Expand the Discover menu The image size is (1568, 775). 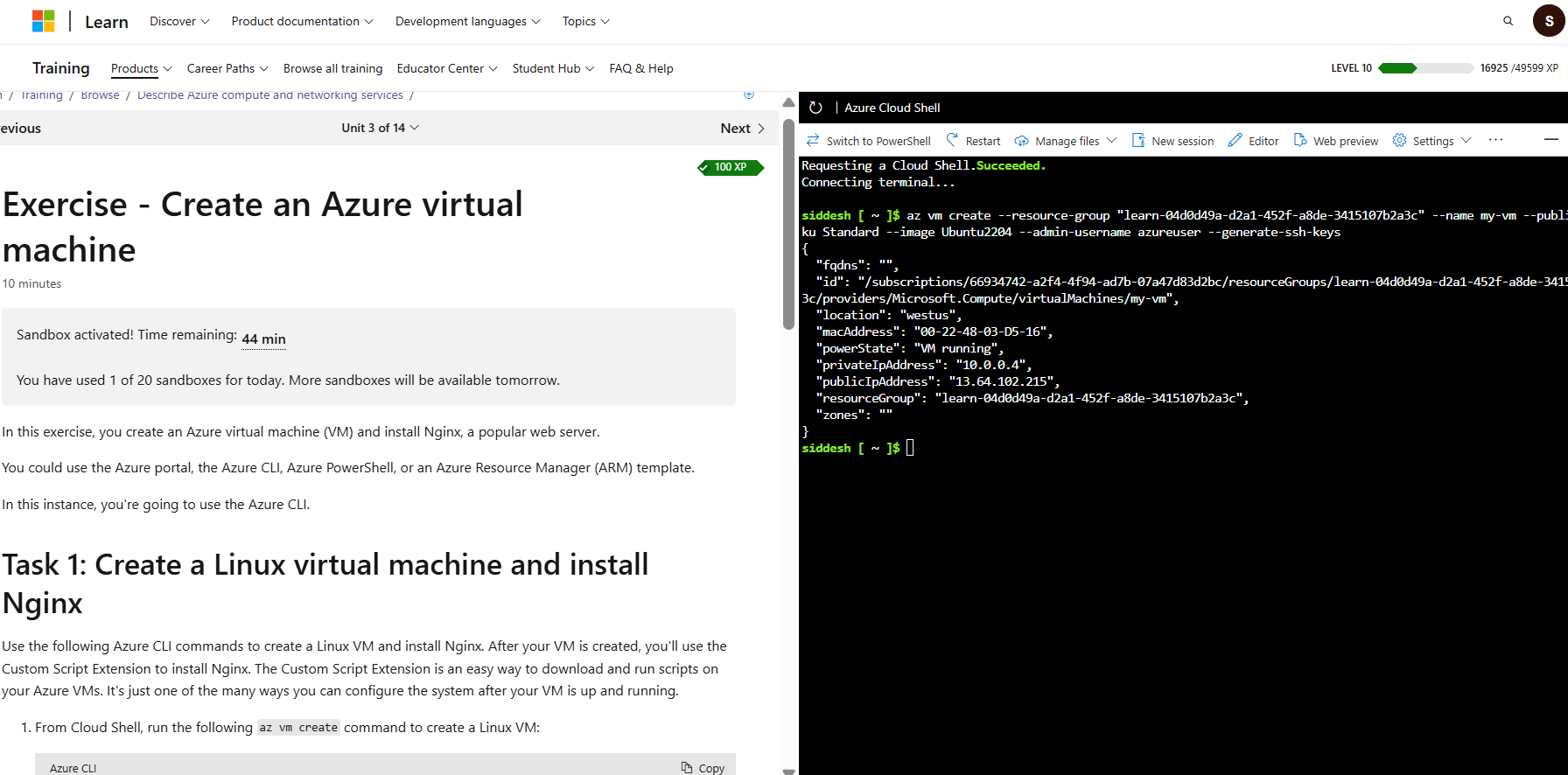[x=179, y=21]
